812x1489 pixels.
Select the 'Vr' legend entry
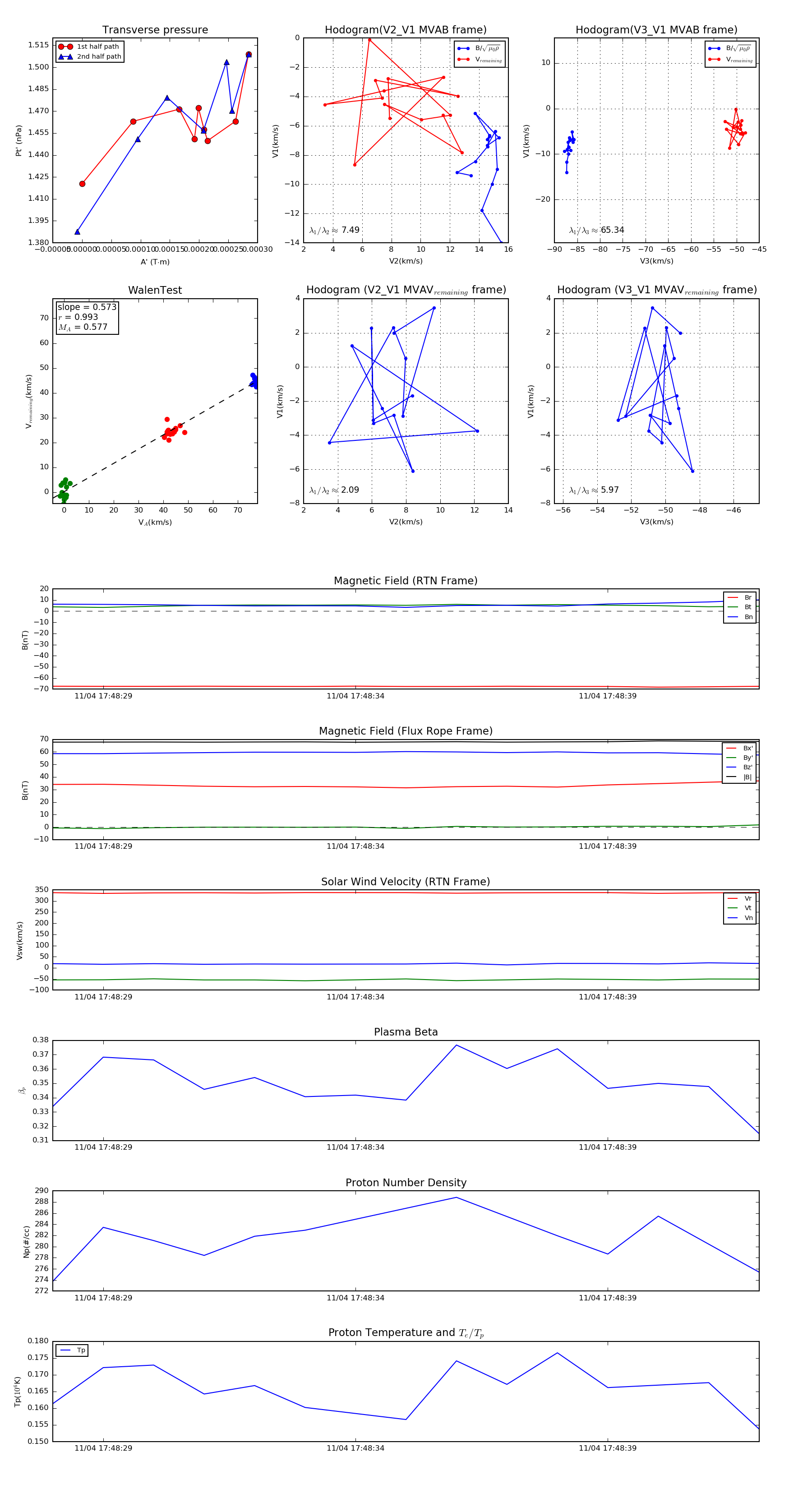point(740,899)
